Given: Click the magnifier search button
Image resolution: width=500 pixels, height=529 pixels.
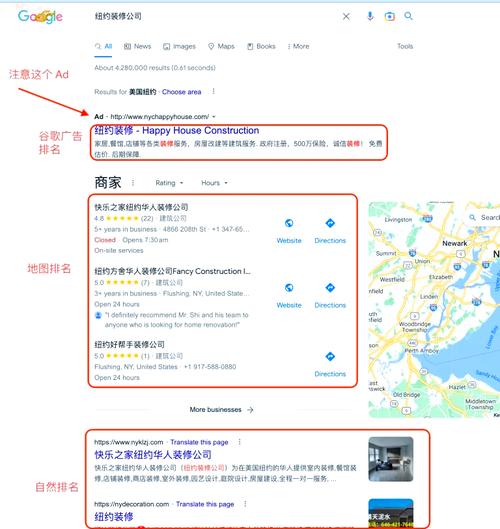Looking at the screenshot, I should (409, 16).
